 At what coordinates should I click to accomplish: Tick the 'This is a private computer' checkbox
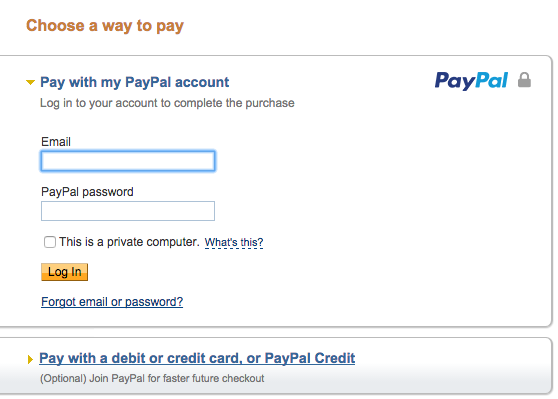pos(50,242)
